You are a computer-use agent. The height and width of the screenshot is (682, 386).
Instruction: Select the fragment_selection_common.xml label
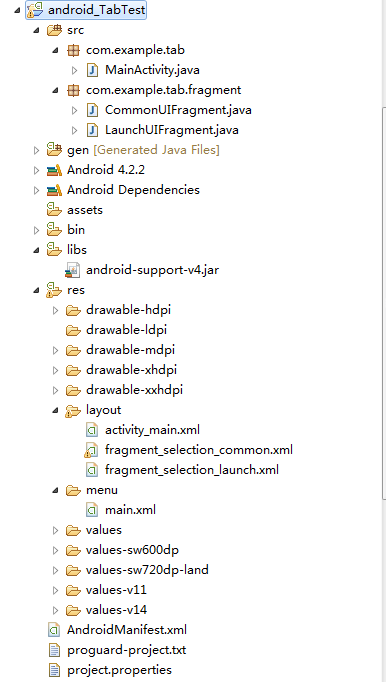pos(199,450)
